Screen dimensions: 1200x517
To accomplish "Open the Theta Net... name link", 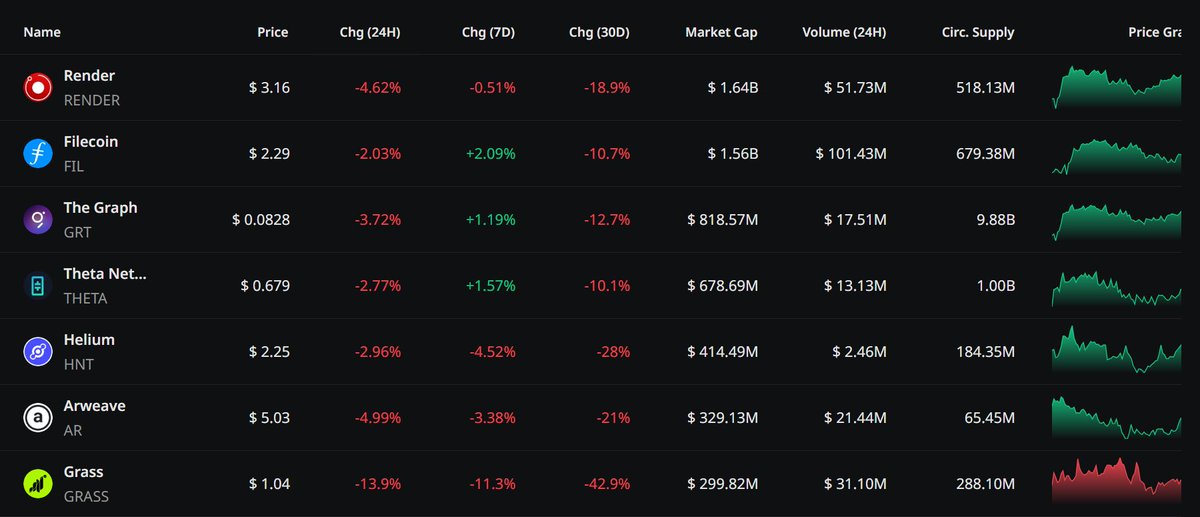I will (105, 274).
